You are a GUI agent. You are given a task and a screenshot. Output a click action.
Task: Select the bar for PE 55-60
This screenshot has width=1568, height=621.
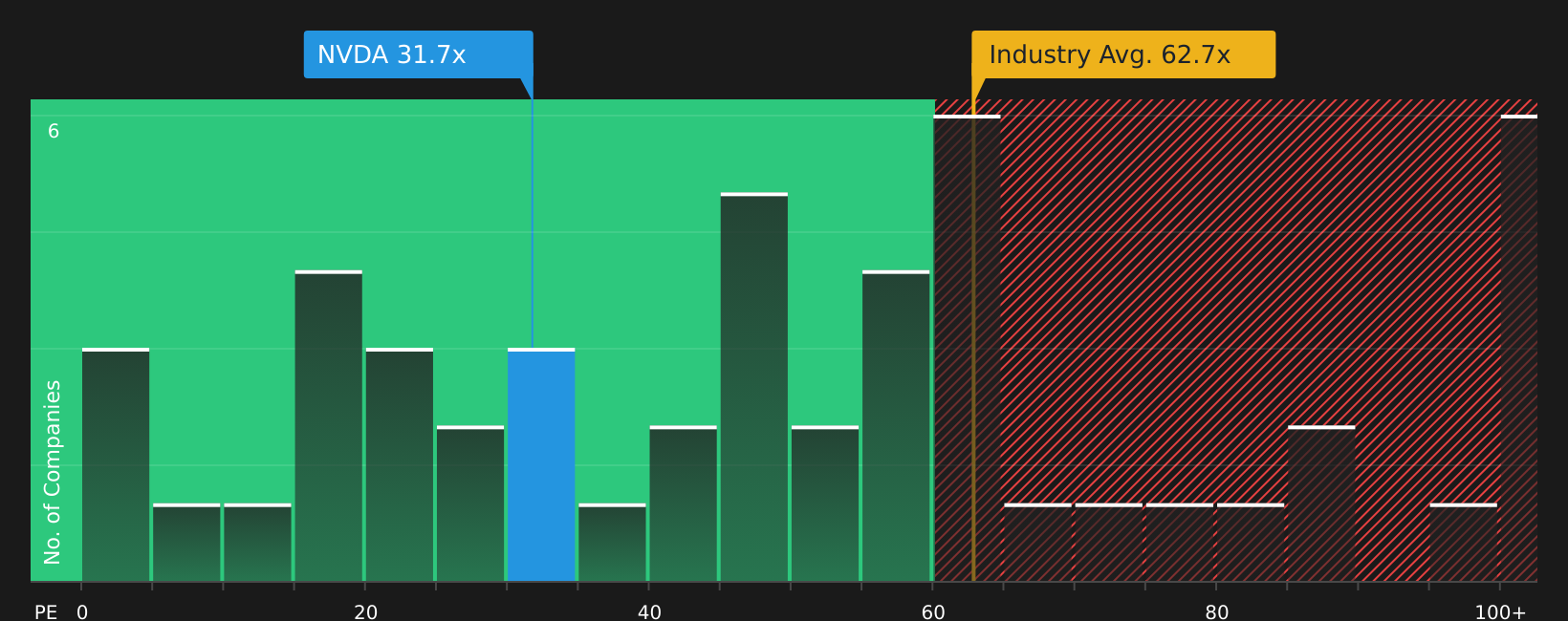[x=896, y=426]
